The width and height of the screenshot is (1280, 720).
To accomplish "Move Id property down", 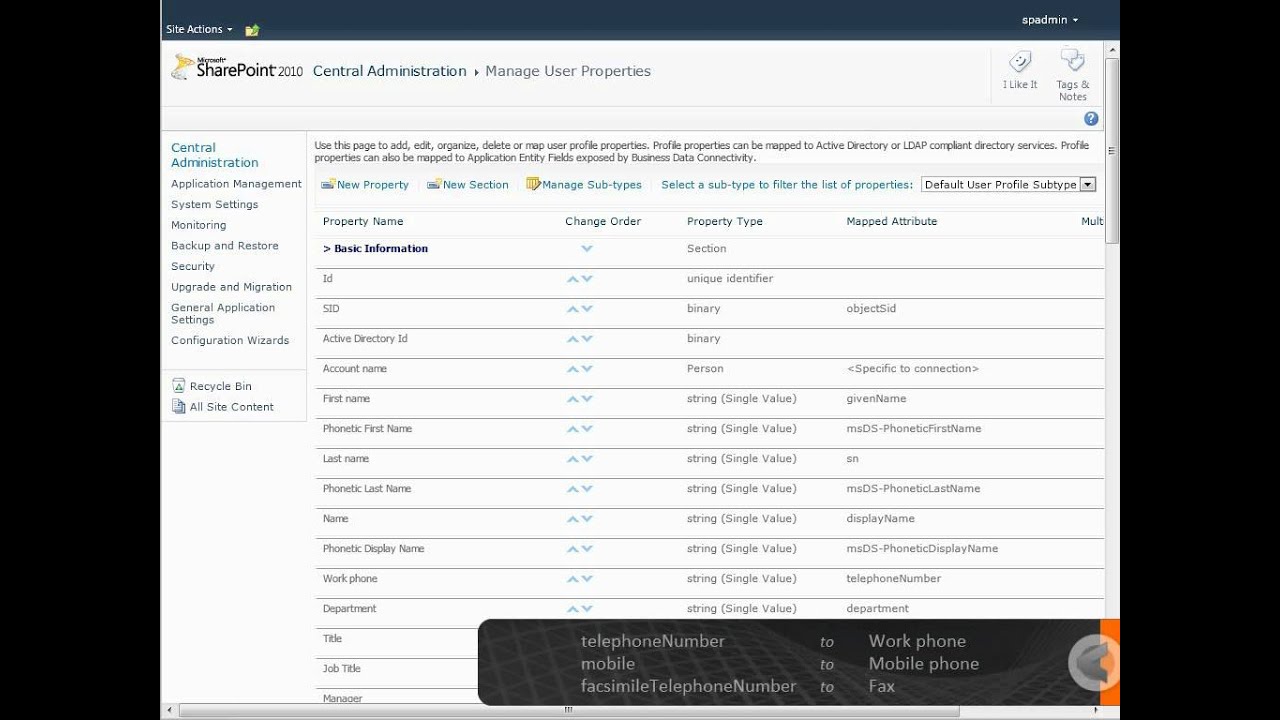I will tap(587, 279).
